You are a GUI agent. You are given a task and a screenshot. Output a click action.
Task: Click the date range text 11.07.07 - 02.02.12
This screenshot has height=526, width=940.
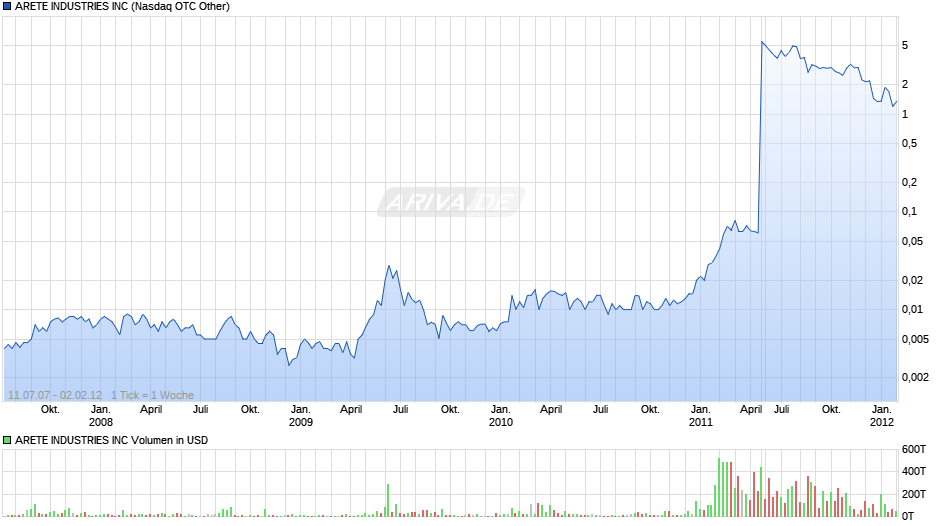(55, 395)
